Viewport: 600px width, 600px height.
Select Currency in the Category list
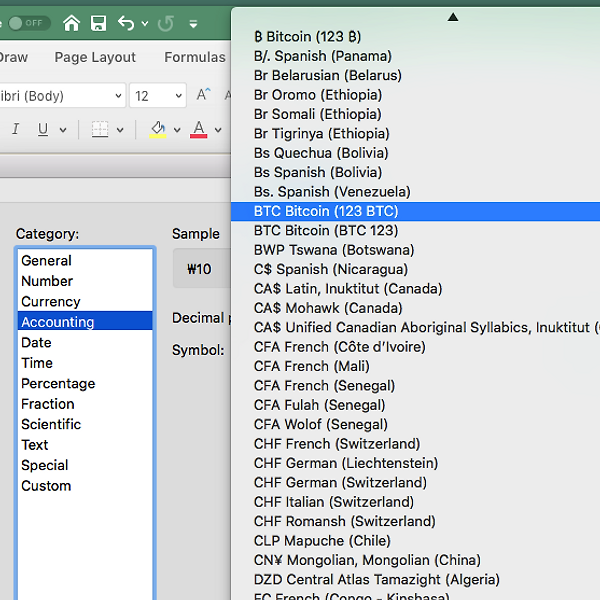click(51, 301)
